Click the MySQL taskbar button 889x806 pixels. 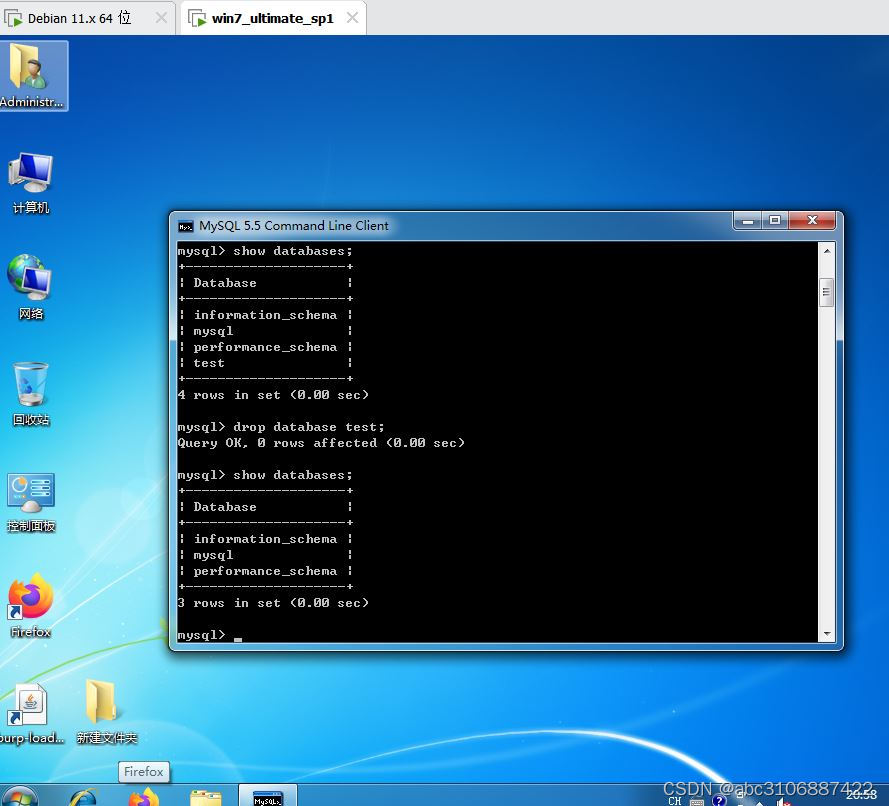pos(268,796)
